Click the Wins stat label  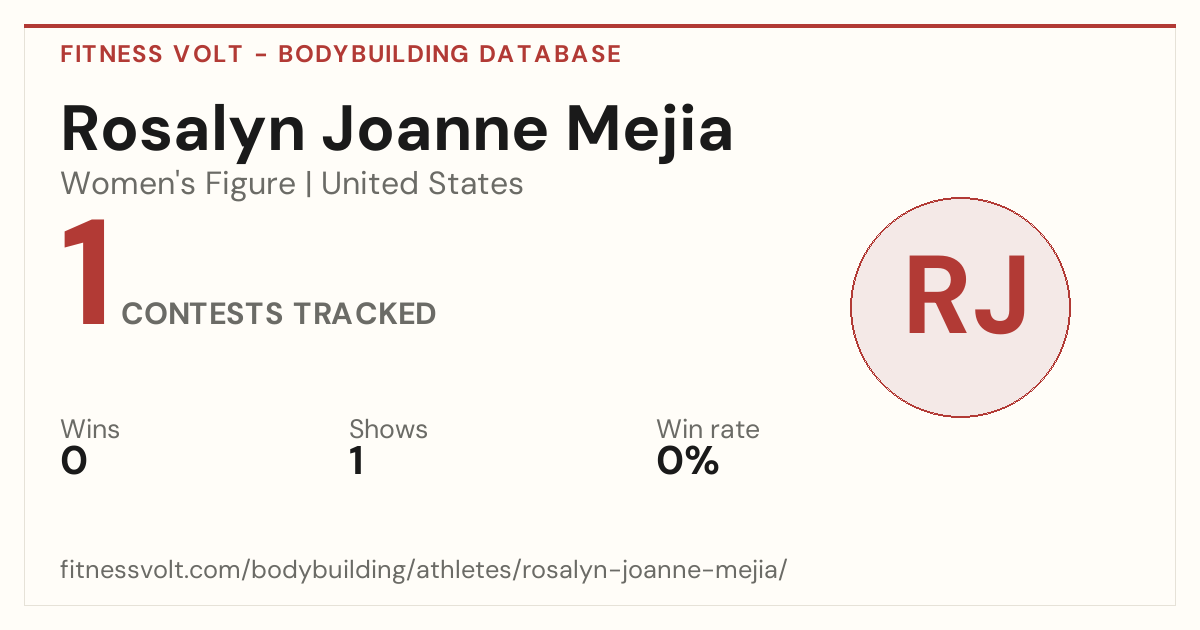(90, 429)
